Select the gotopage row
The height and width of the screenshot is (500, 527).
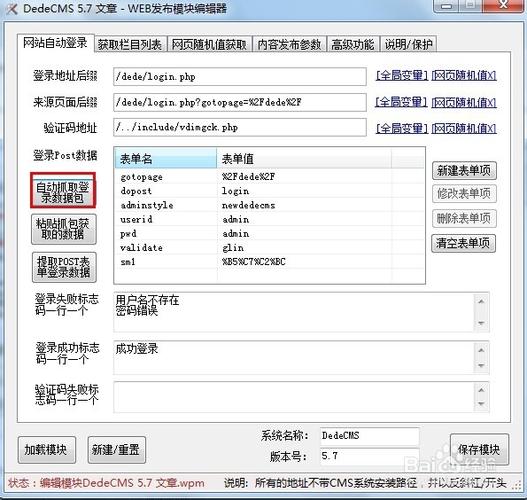tap(270, 176)
